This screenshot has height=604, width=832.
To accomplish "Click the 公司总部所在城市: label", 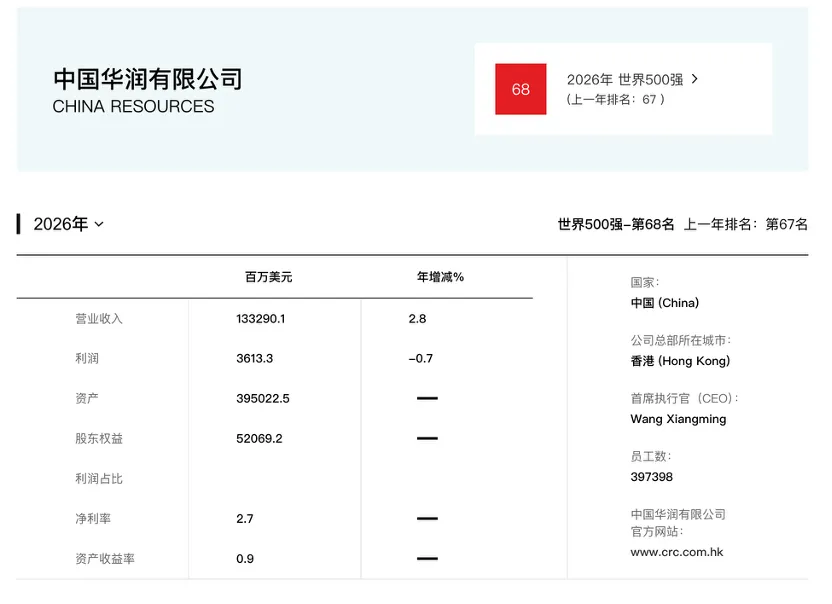I will (681, 340).
